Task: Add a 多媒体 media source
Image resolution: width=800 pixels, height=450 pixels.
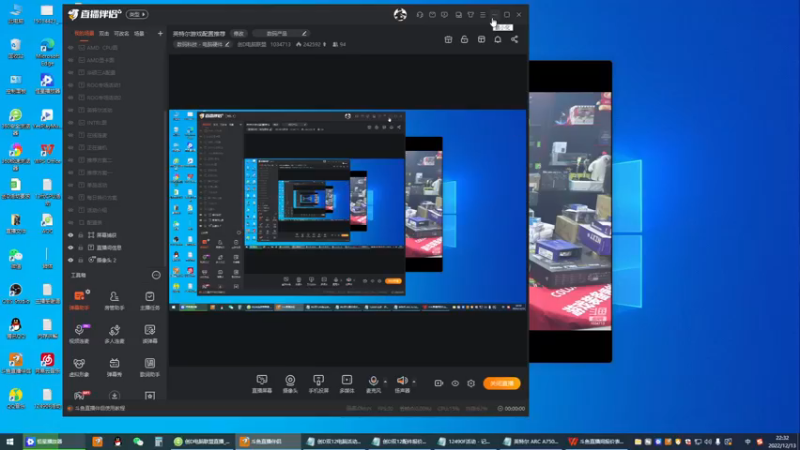Action: click(x=347, y=384)
